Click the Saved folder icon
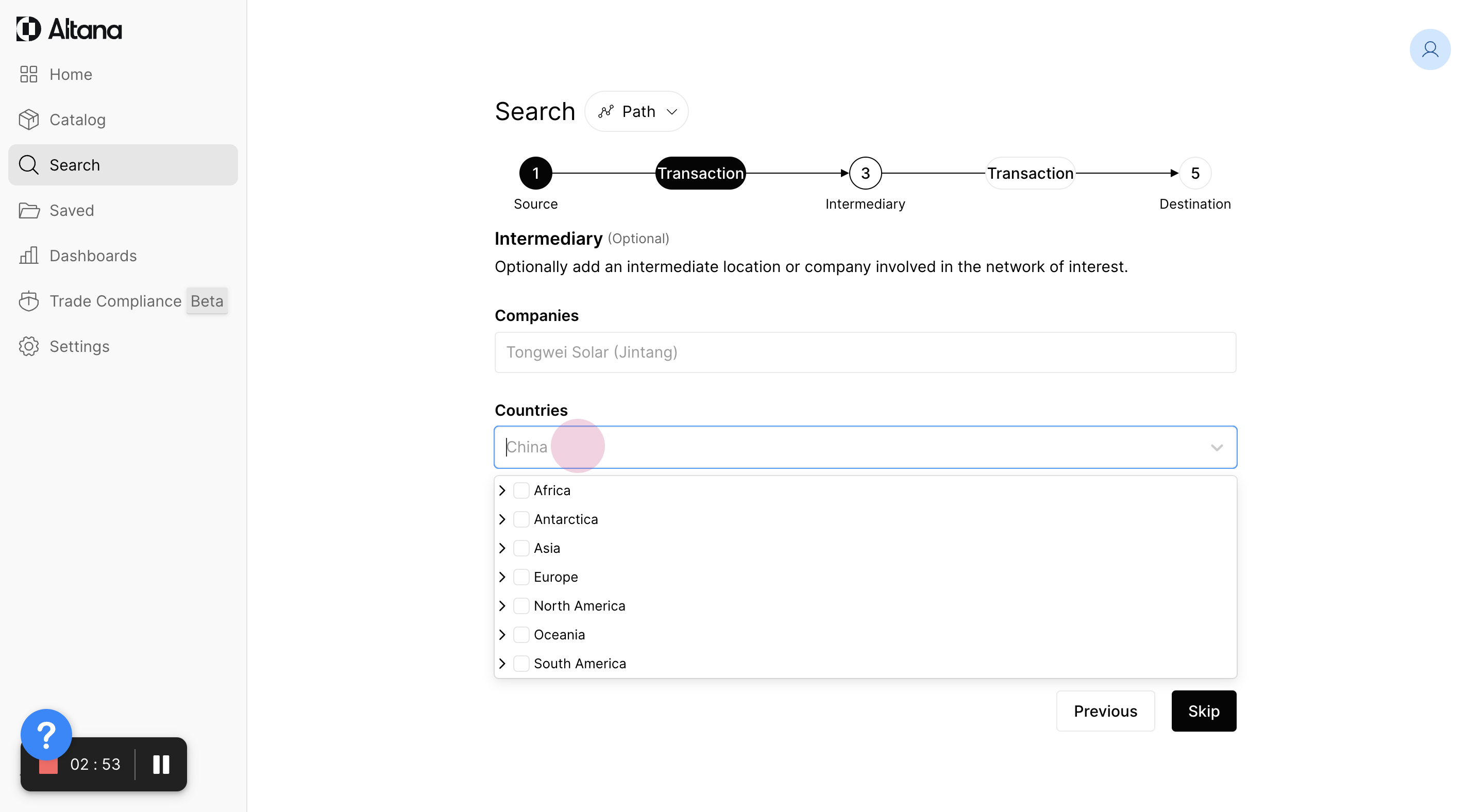The image size is (1484, 812). [x=29, y=210]
